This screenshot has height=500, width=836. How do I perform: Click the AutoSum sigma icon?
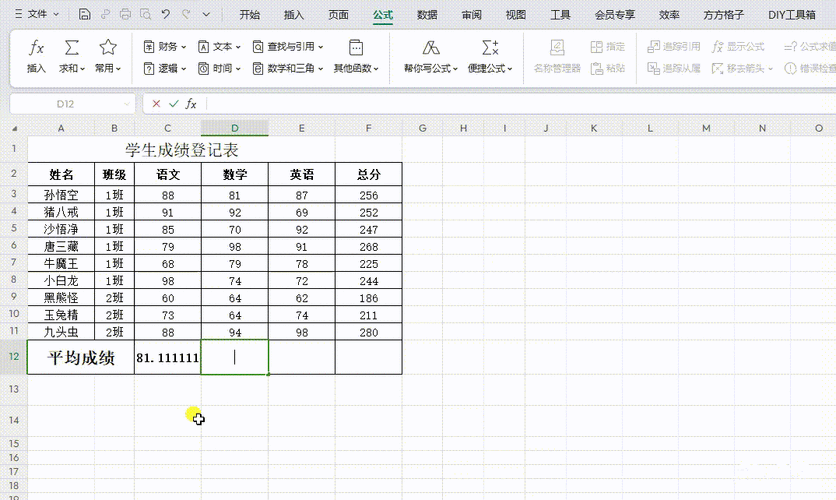pyautogui.click(x=71, y=47)
